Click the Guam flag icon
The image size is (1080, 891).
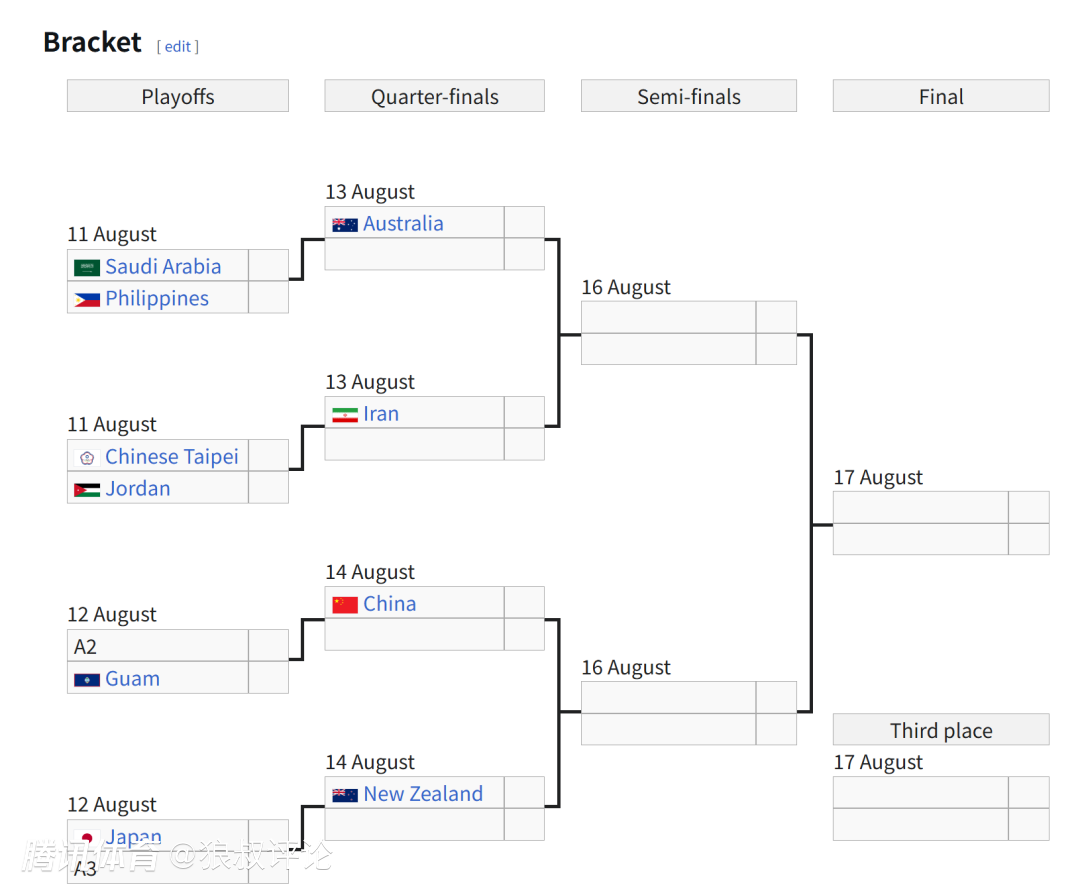(x=87, y=680)
